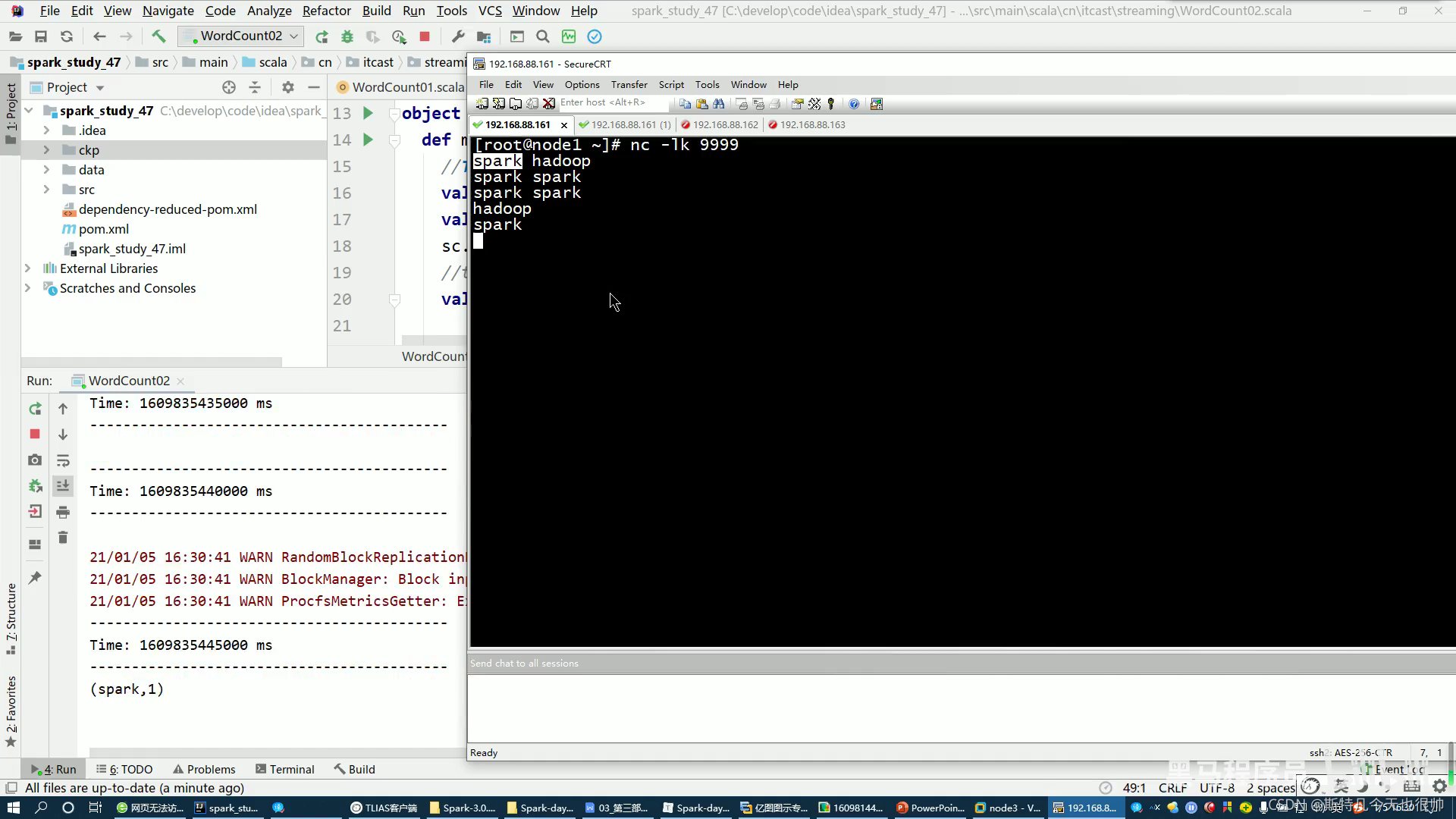Click the green Debug bug icon
This screenshot has height=819, width=1456.
click(x=347, y=36)
